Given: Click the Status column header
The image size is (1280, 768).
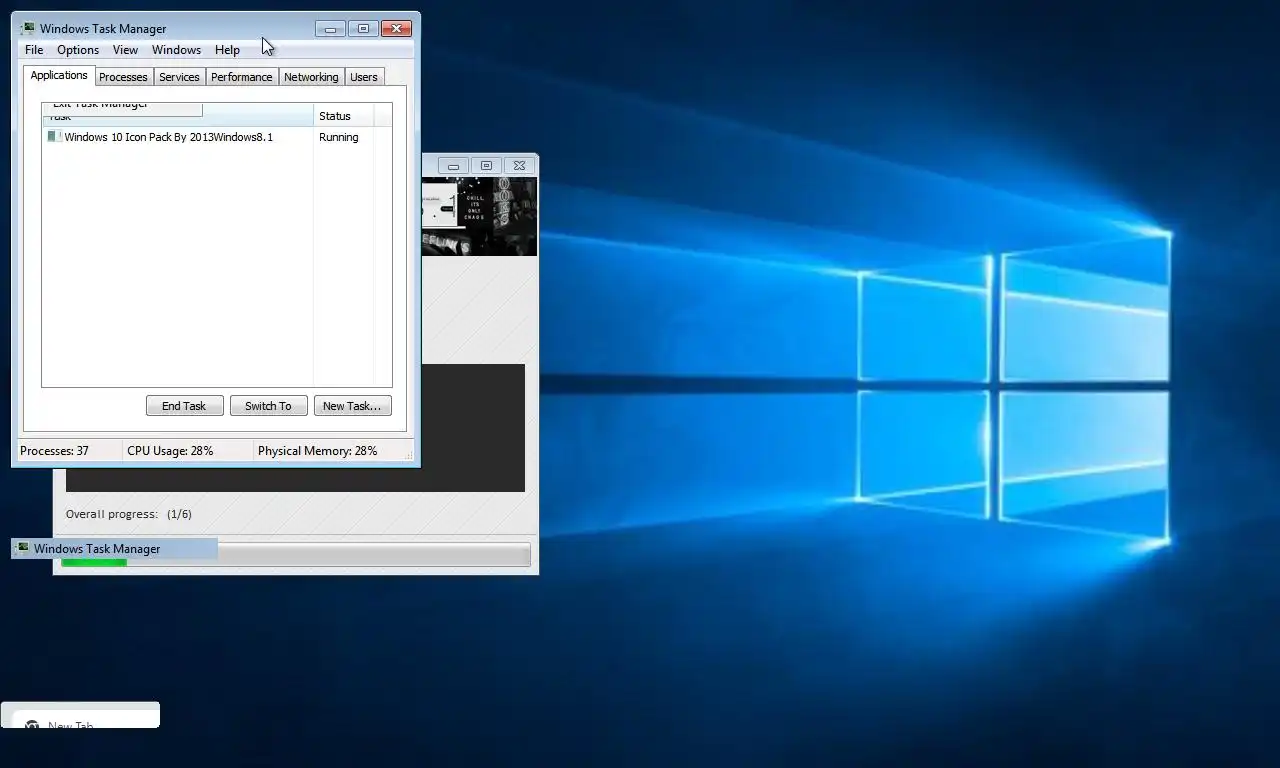Looking at the screenshot, I should pos(344,116).
